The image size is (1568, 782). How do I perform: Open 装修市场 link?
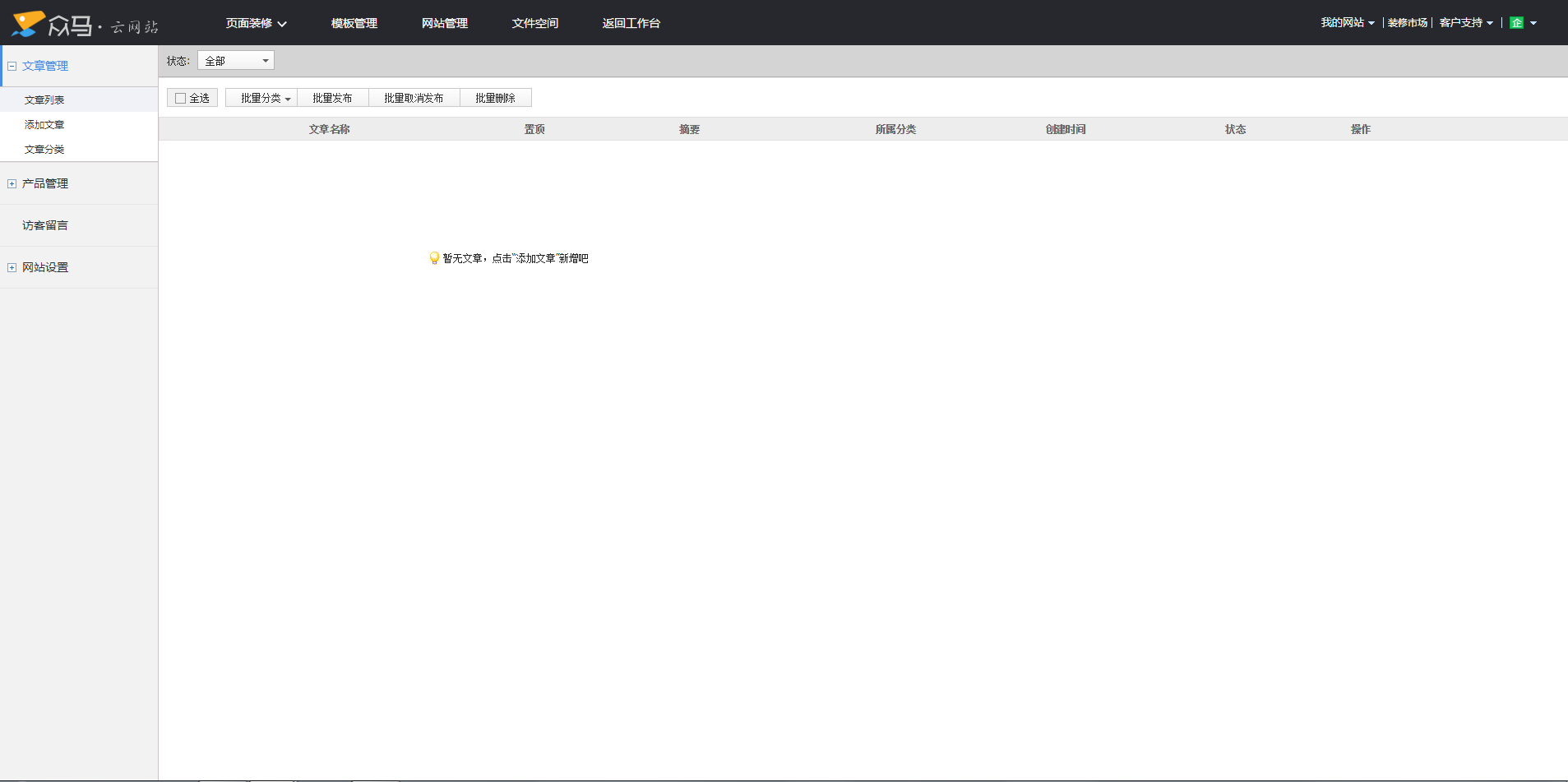[1408, 23]
